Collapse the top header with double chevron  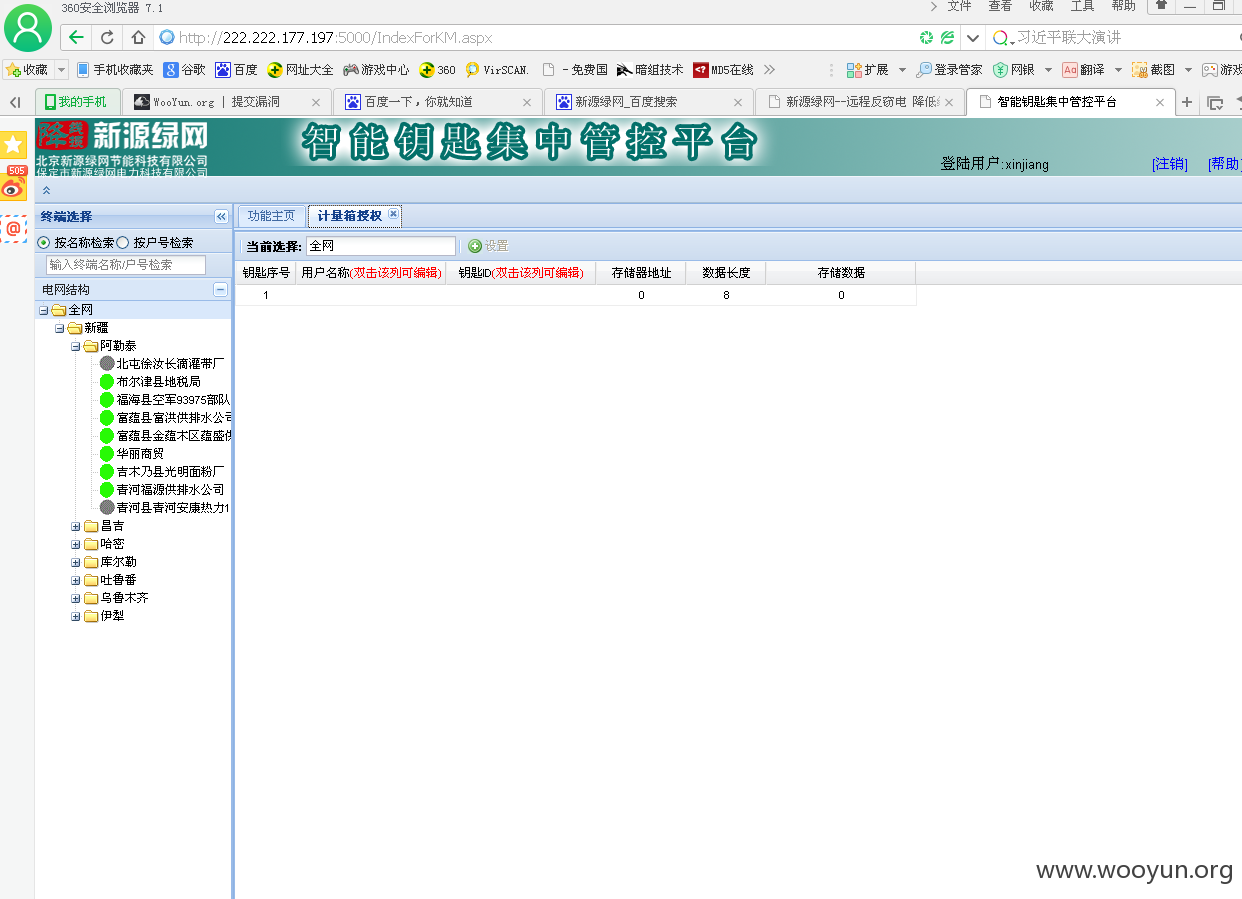(x=46, y=190)
